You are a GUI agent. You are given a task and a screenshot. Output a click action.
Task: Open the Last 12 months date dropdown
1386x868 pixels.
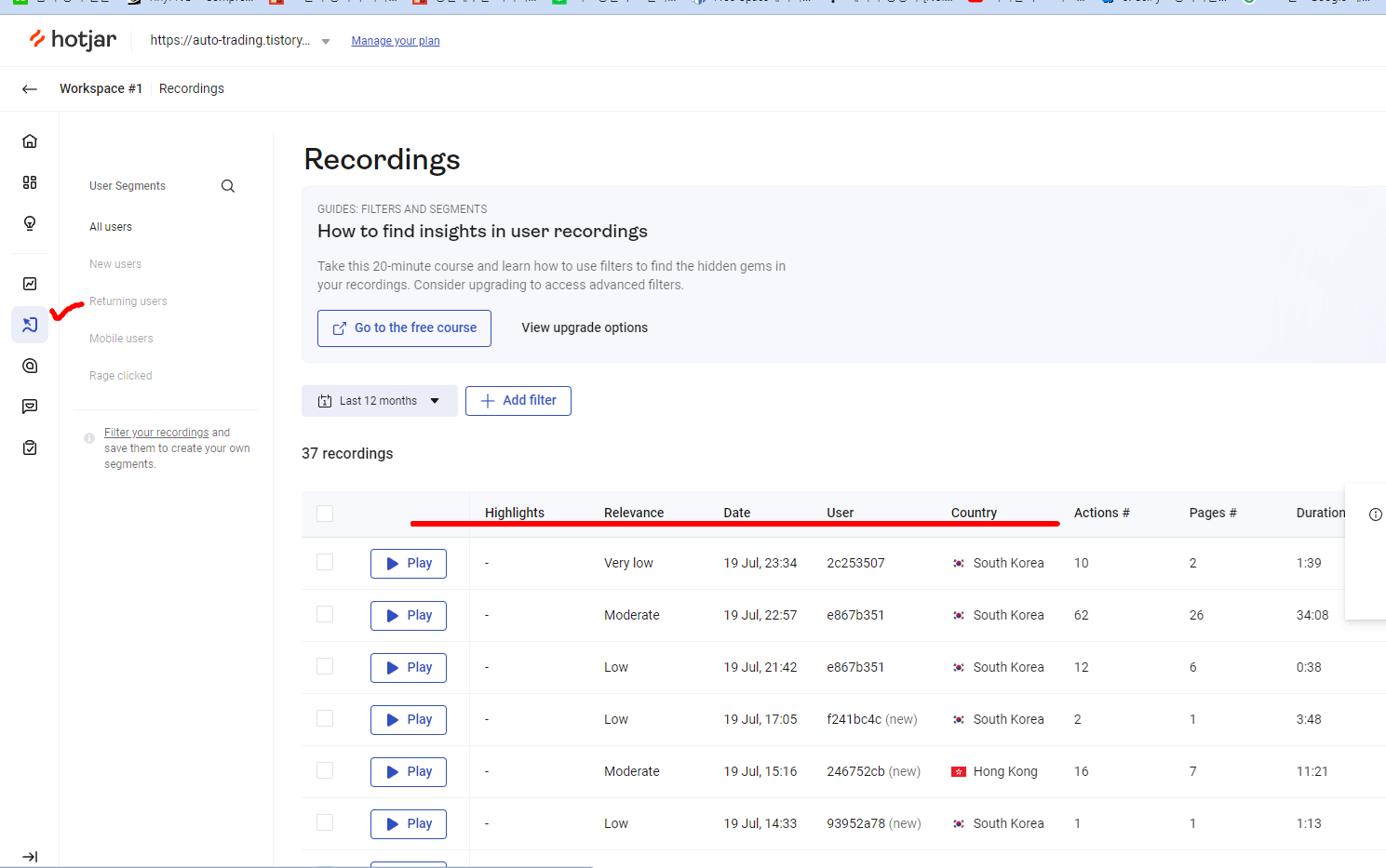point(380,401)
